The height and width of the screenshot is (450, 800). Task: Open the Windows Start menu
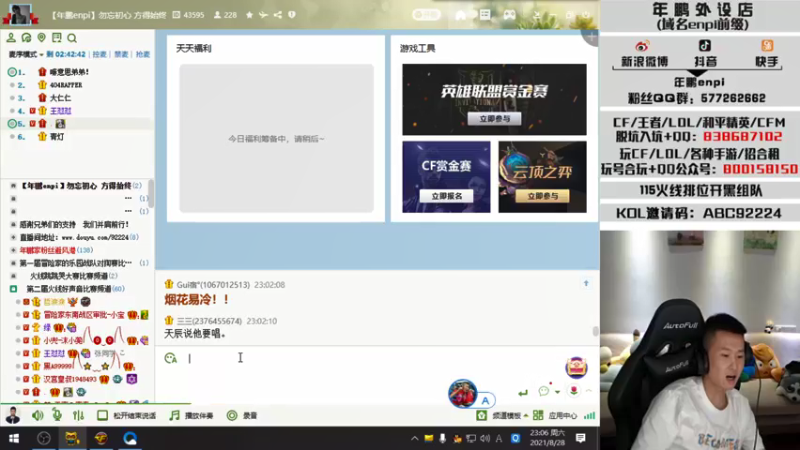pos(14,438)
